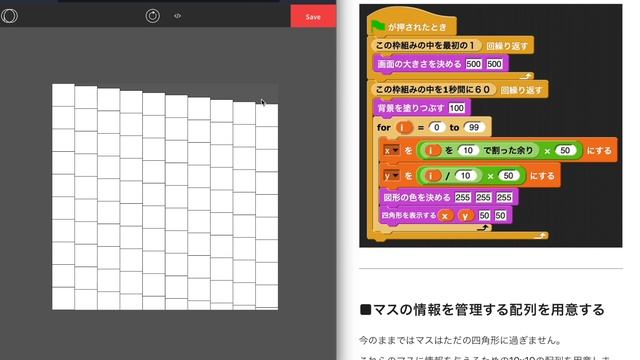
Task: Click the loop arrow at bottom of for block
Action: click(x=483, y=228)
